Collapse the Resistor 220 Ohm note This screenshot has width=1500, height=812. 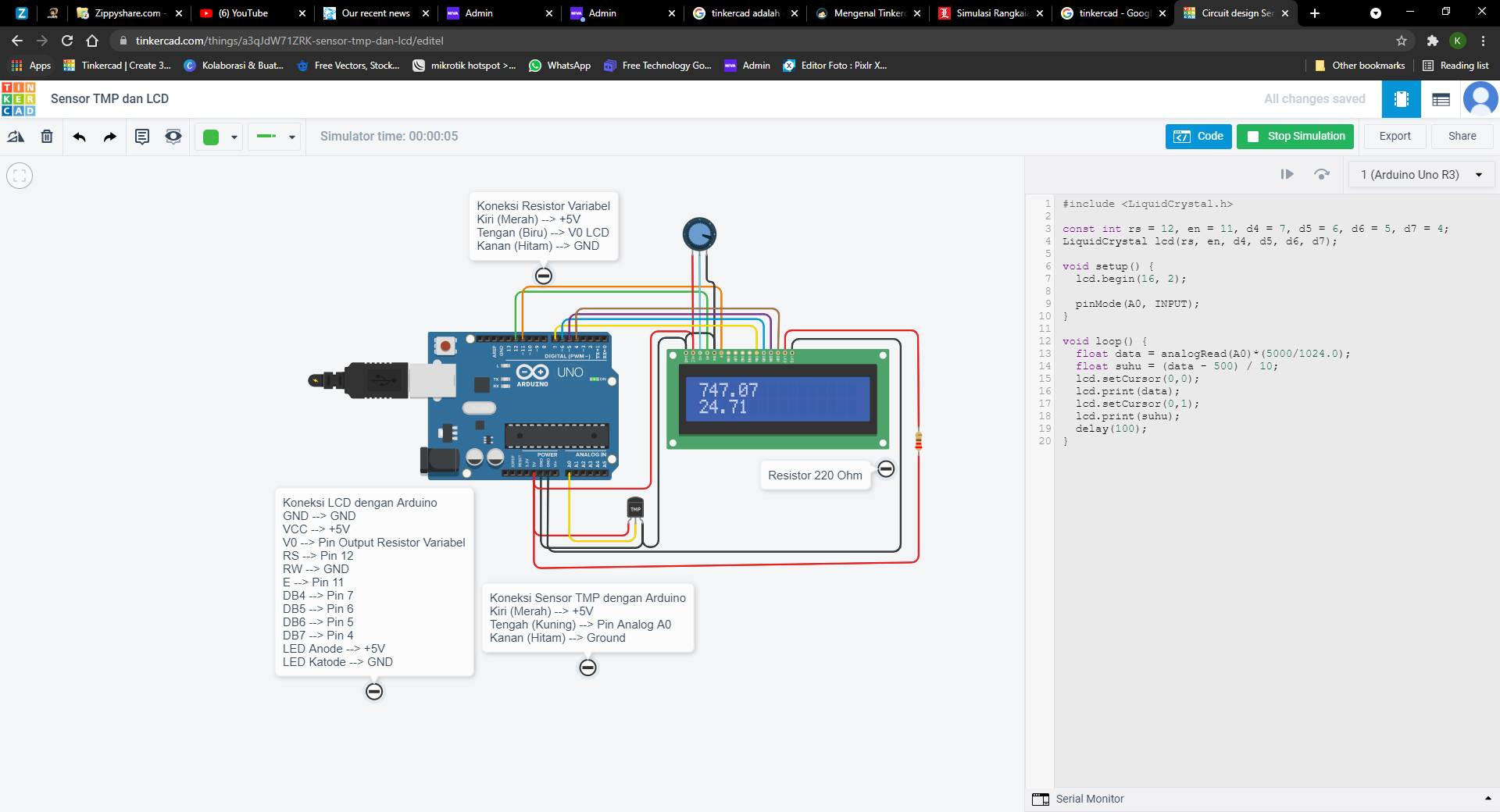pos(886,468)
